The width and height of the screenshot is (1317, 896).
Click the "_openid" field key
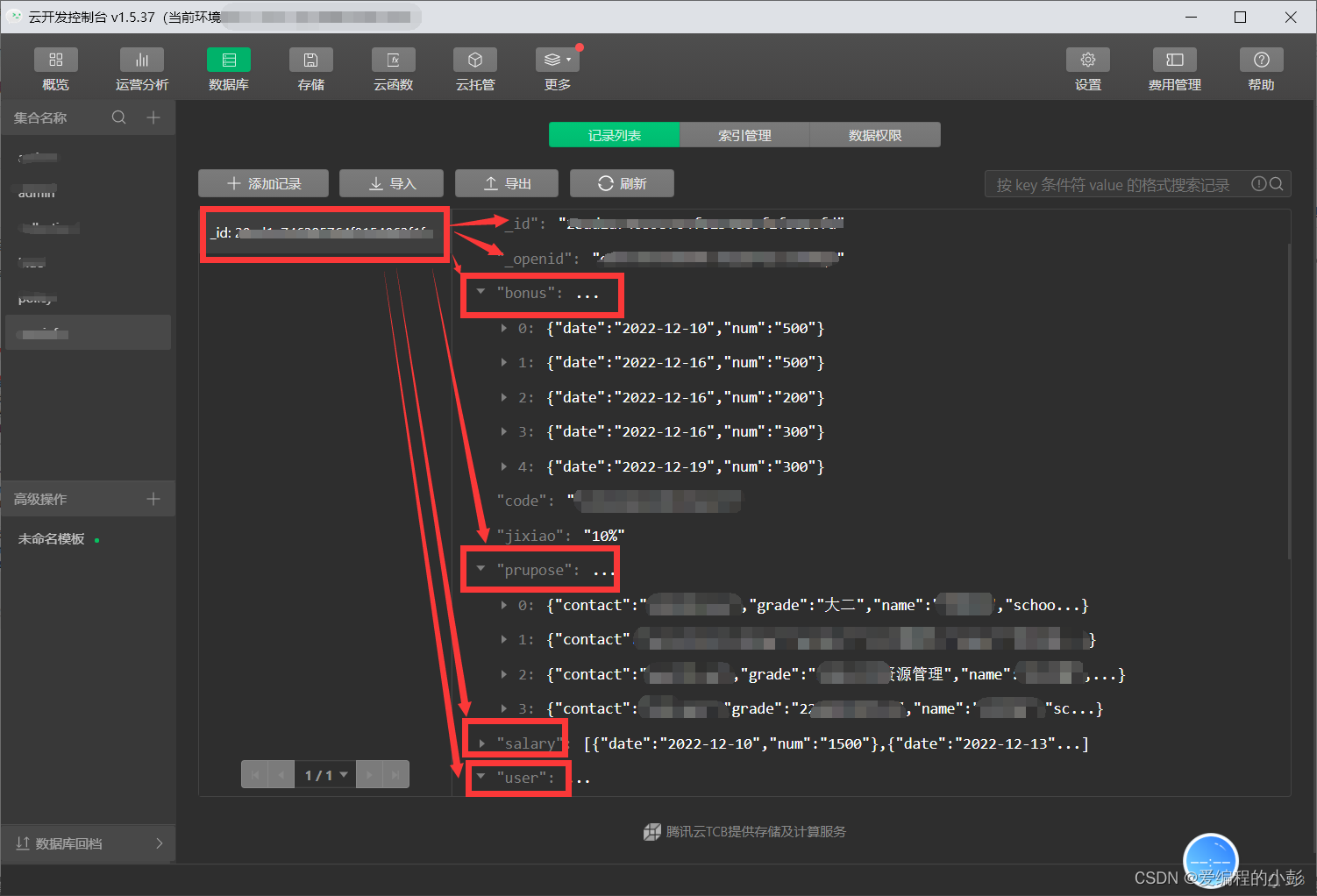[542, 259]
